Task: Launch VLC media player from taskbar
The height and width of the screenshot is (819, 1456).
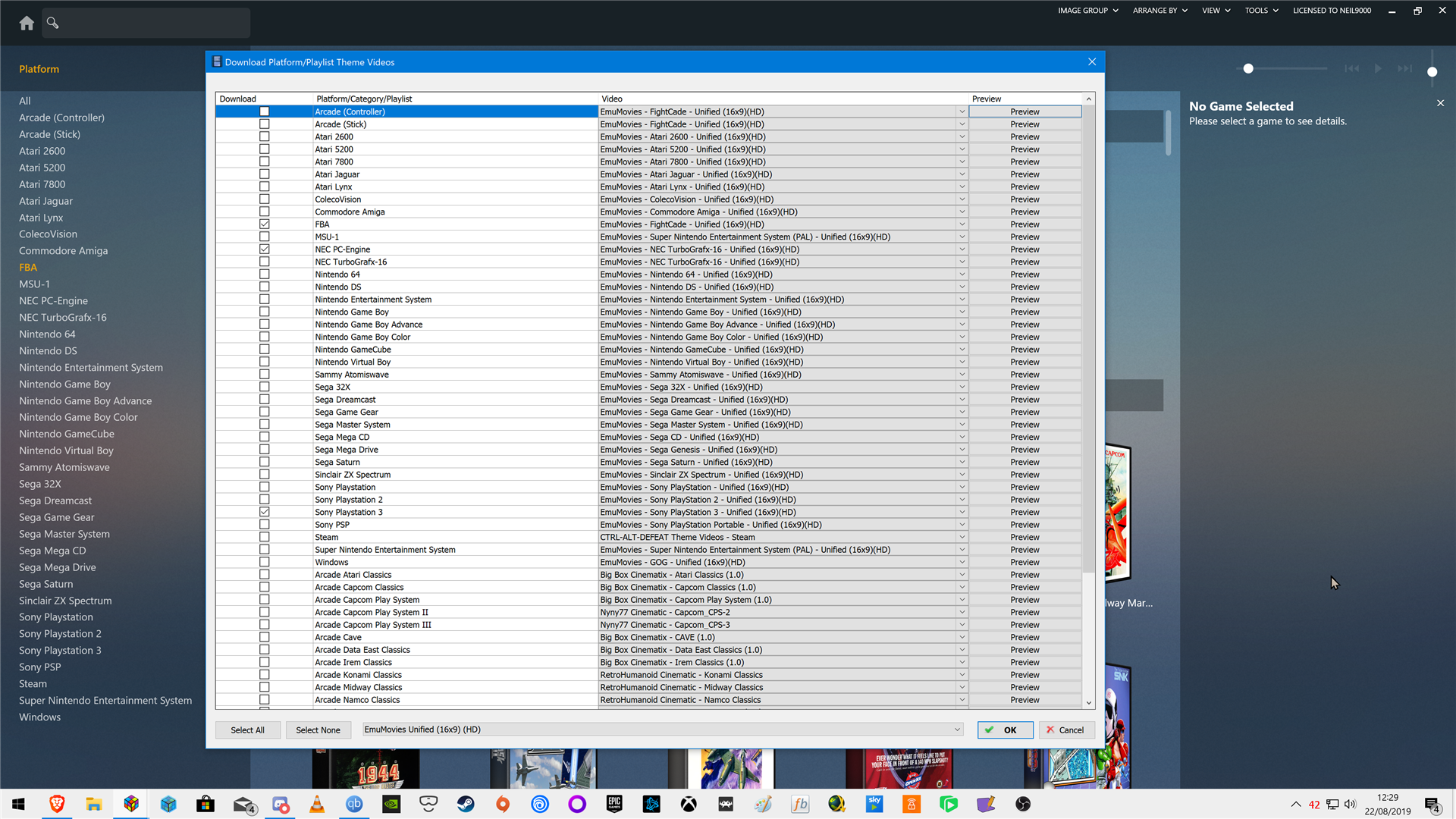Action: click(317, 804)
